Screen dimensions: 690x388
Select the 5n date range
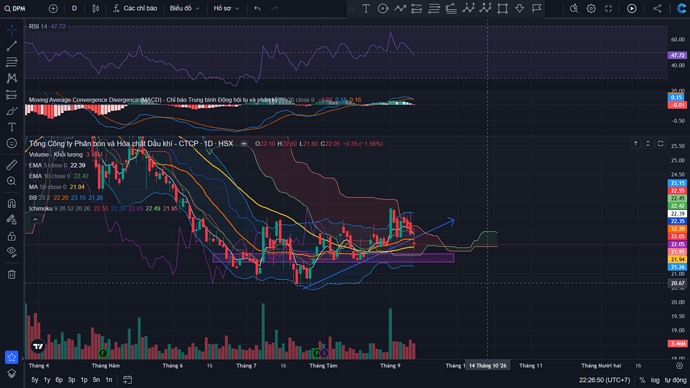(96, 380)
